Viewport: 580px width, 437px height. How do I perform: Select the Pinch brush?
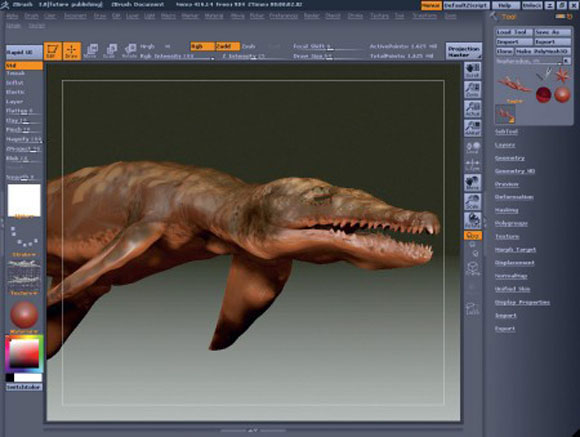(x=24, y=130)
